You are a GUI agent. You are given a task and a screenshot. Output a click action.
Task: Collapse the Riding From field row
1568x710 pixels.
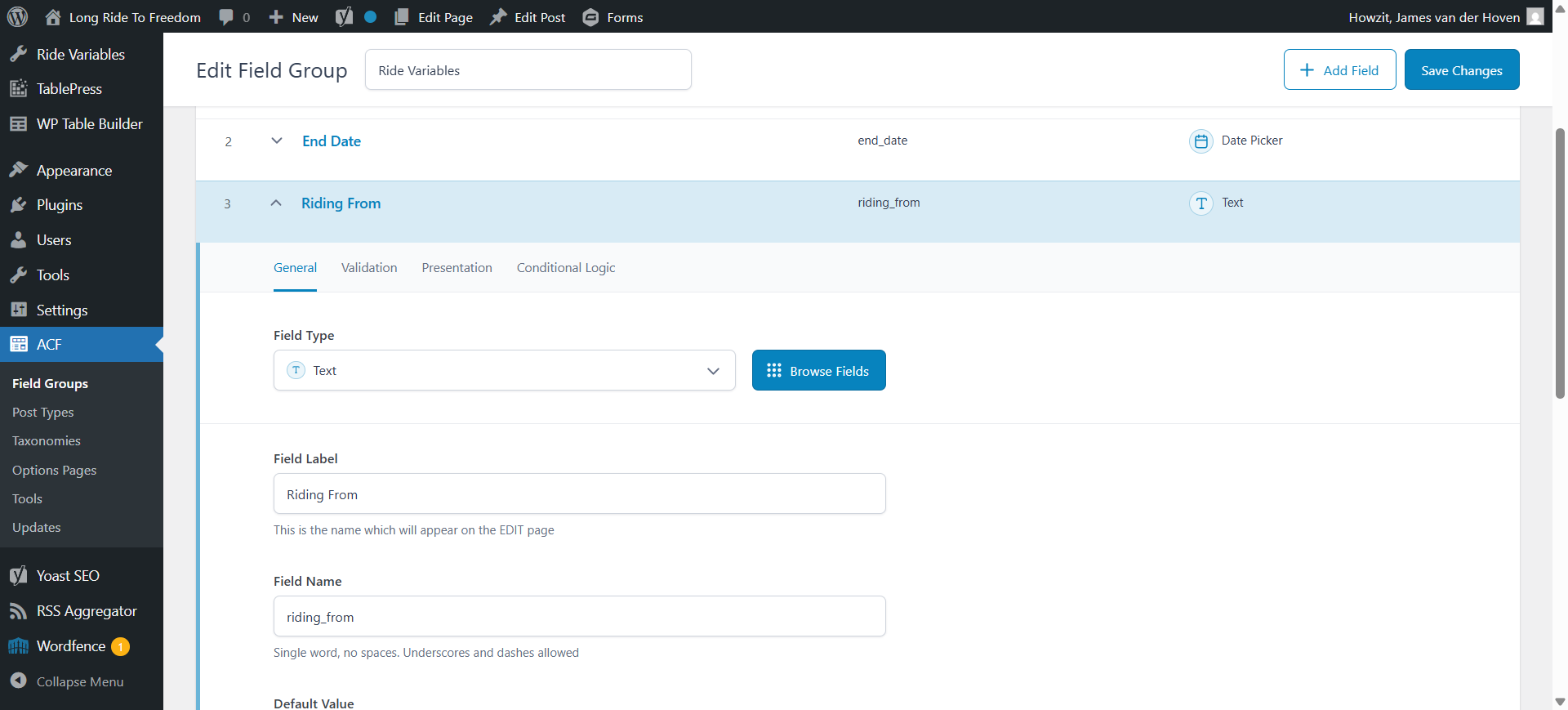[x=276, y=203]
